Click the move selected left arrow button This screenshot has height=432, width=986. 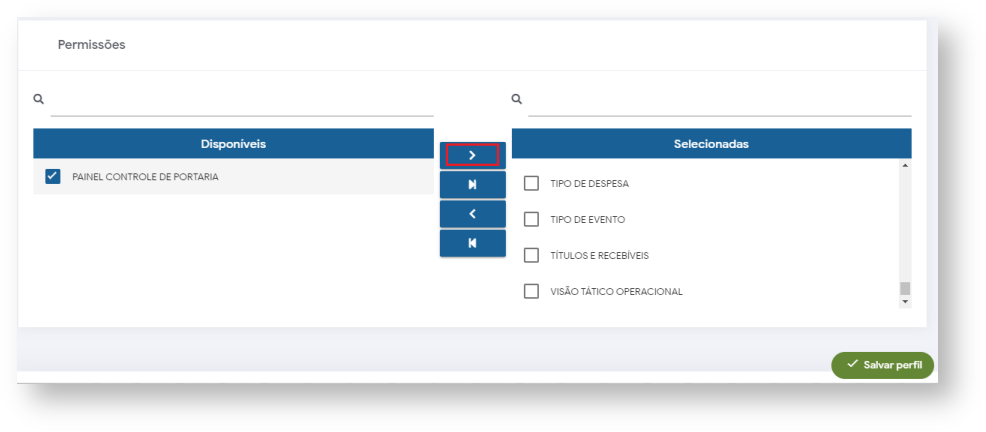tap(472, 214)
